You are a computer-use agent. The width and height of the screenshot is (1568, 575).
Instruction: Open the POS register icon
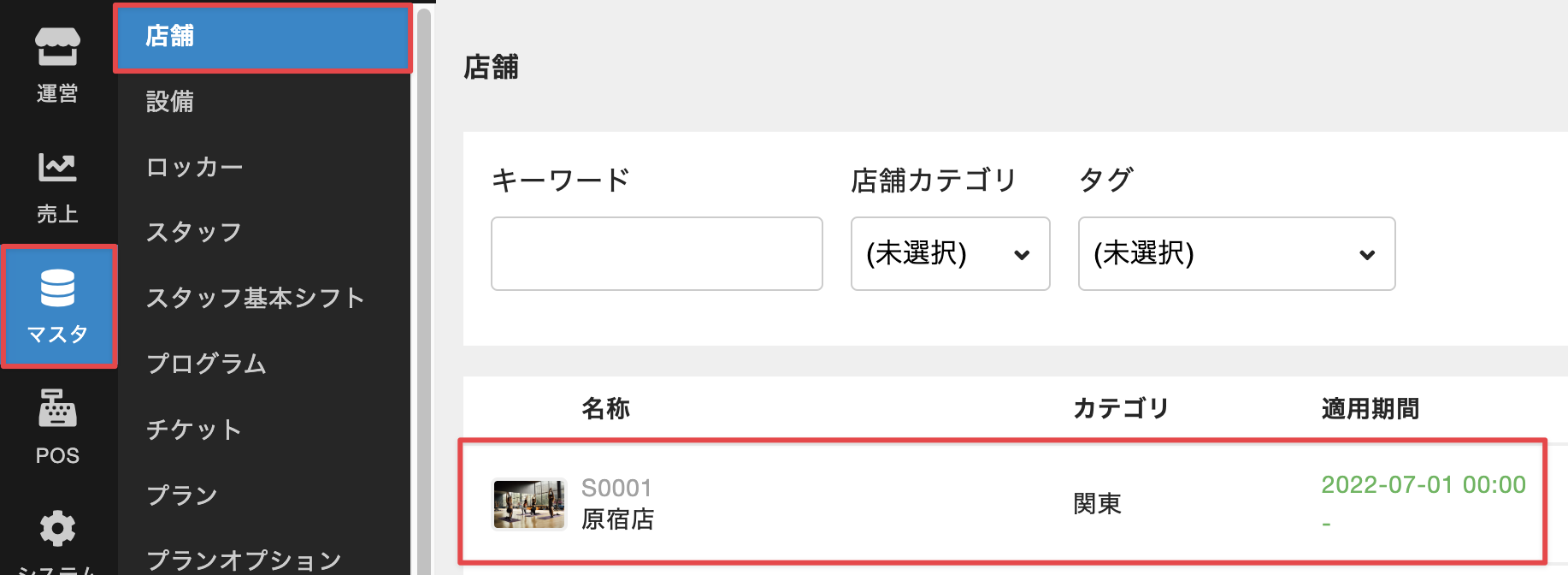57,409
